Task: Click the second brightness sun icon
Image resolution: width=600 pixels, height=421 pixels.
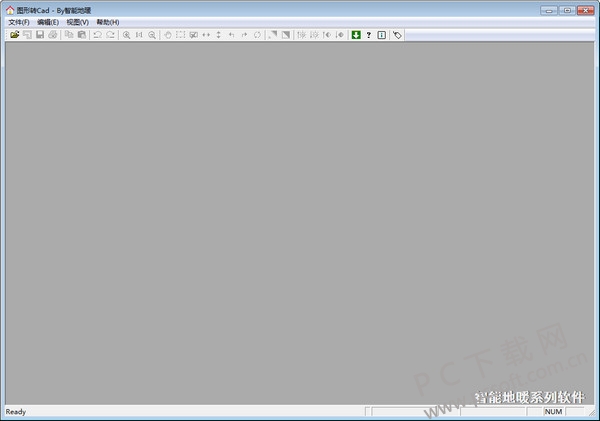Action: coord(314,35)
